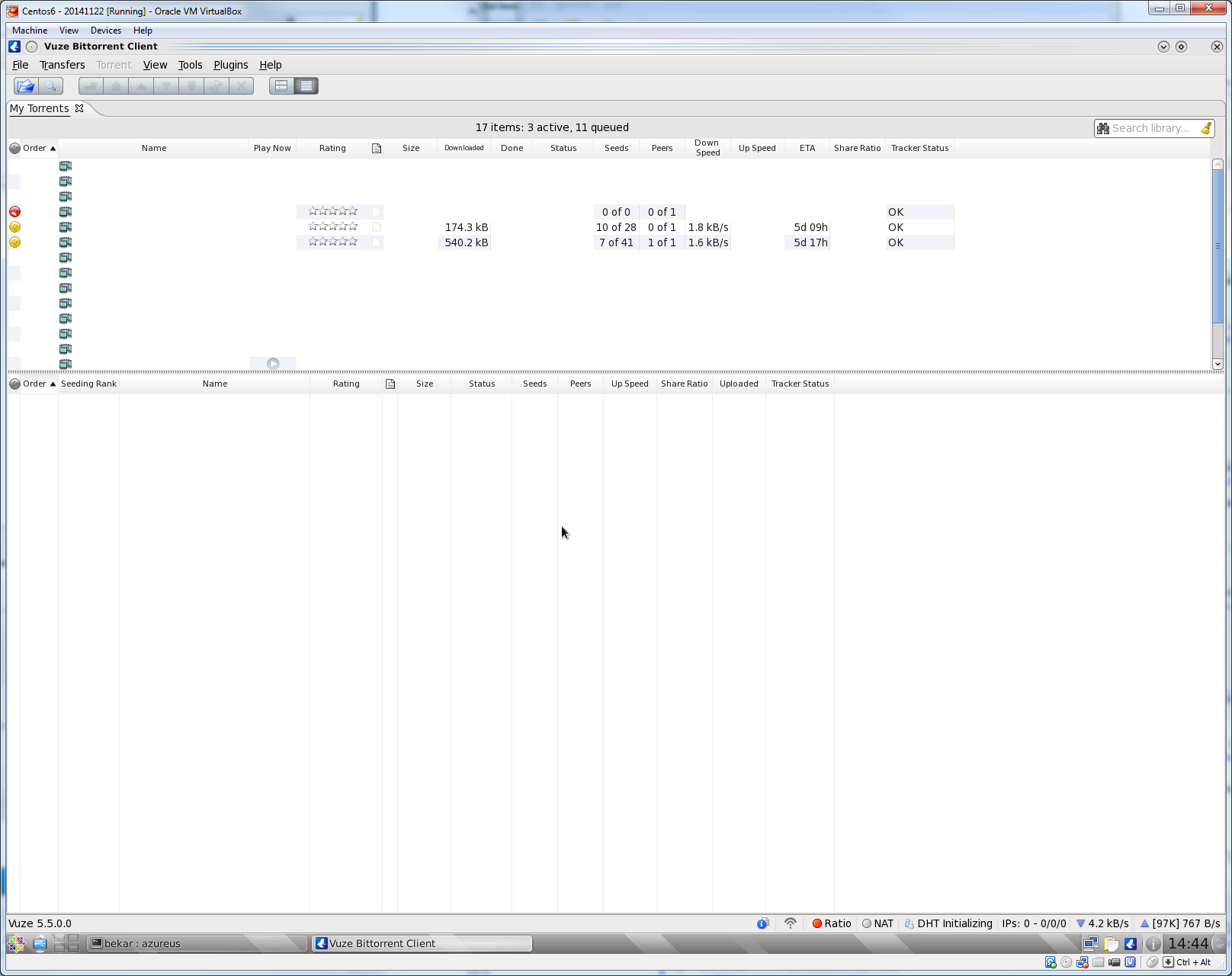Open the Vuze View menu
Image resolution: width=1232 pixels, height=976 pixels.
(x=155, y=65)
